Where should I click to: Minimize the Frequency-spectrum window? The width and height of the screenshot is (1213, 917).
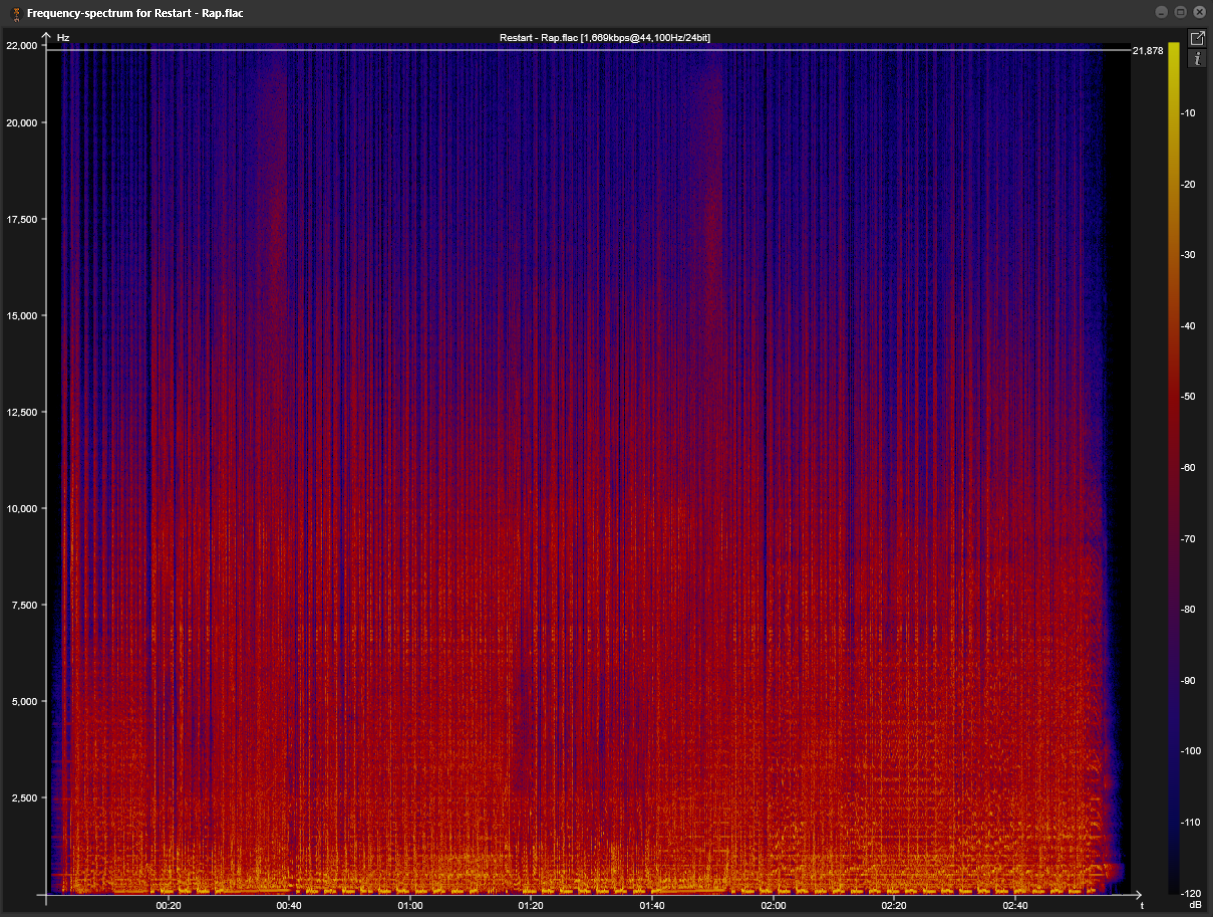coord(1161,12)
